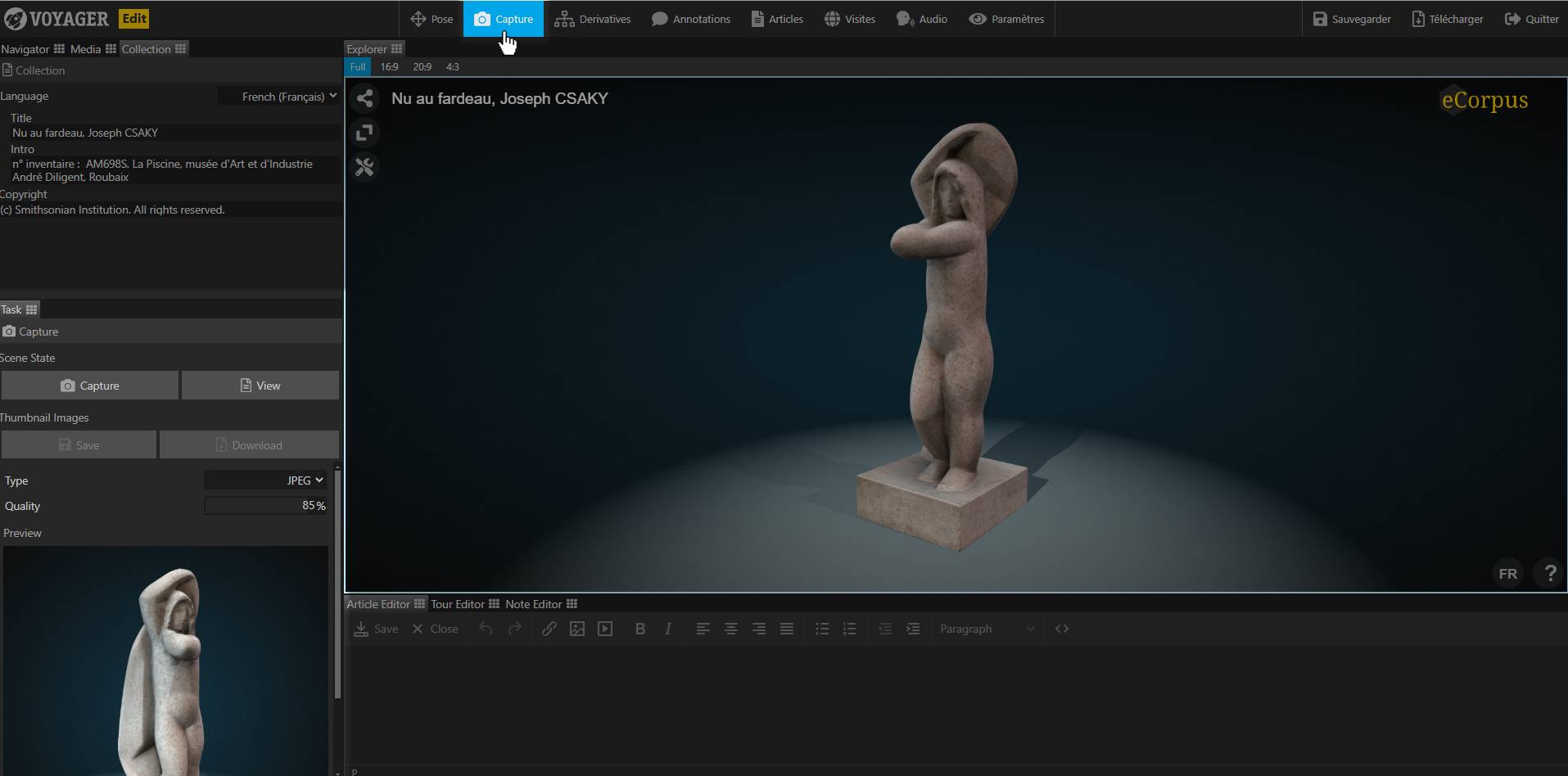Open the tools icon in Explorer
Screen dimensions: 1568x776
pyautogui.click(x=364, y=167)
